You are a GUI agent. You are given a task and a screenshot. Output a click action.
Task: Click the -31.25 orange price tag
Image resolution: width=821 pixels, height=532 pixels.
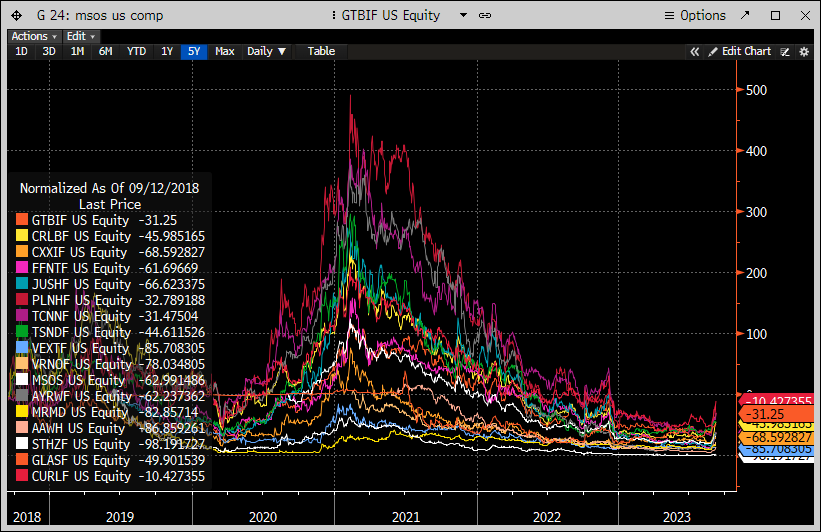tap(776, 414)
